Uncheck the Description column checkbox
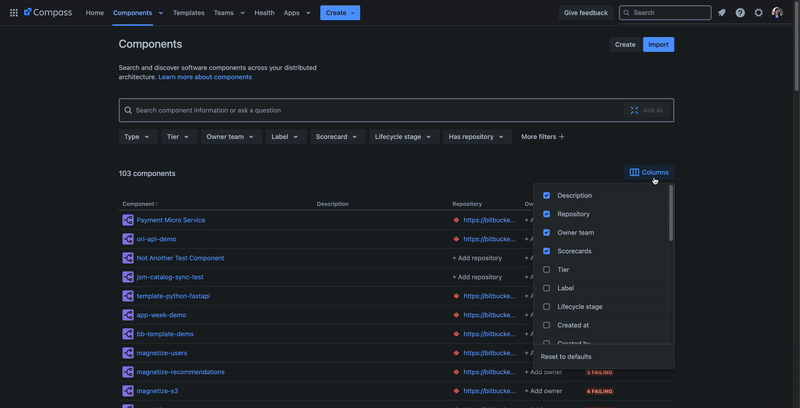This screenshot has width=800, height=408. (x=546, y=195)
